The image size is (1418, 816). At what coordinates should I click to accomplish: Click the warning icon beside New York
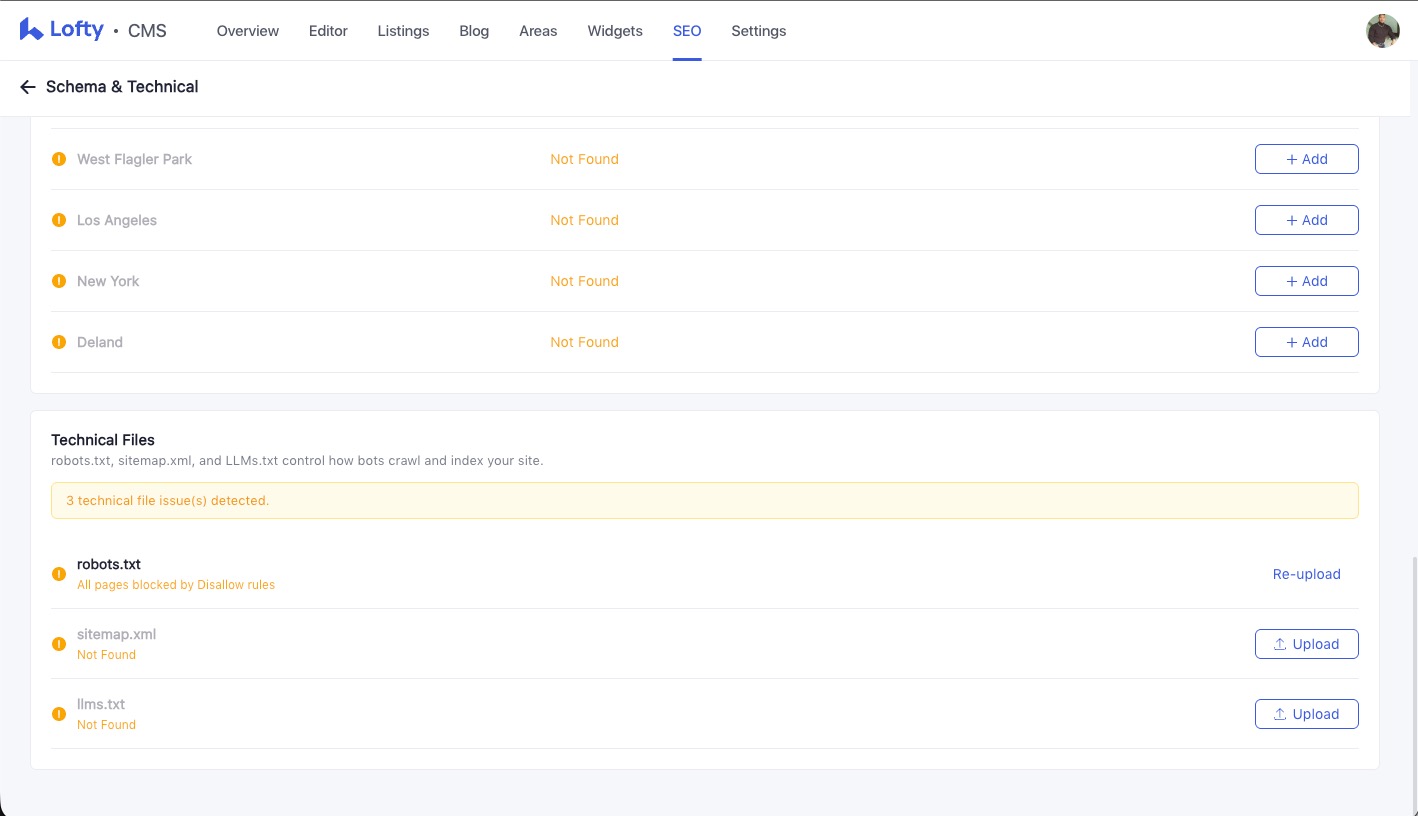click(x=59, y=281)
